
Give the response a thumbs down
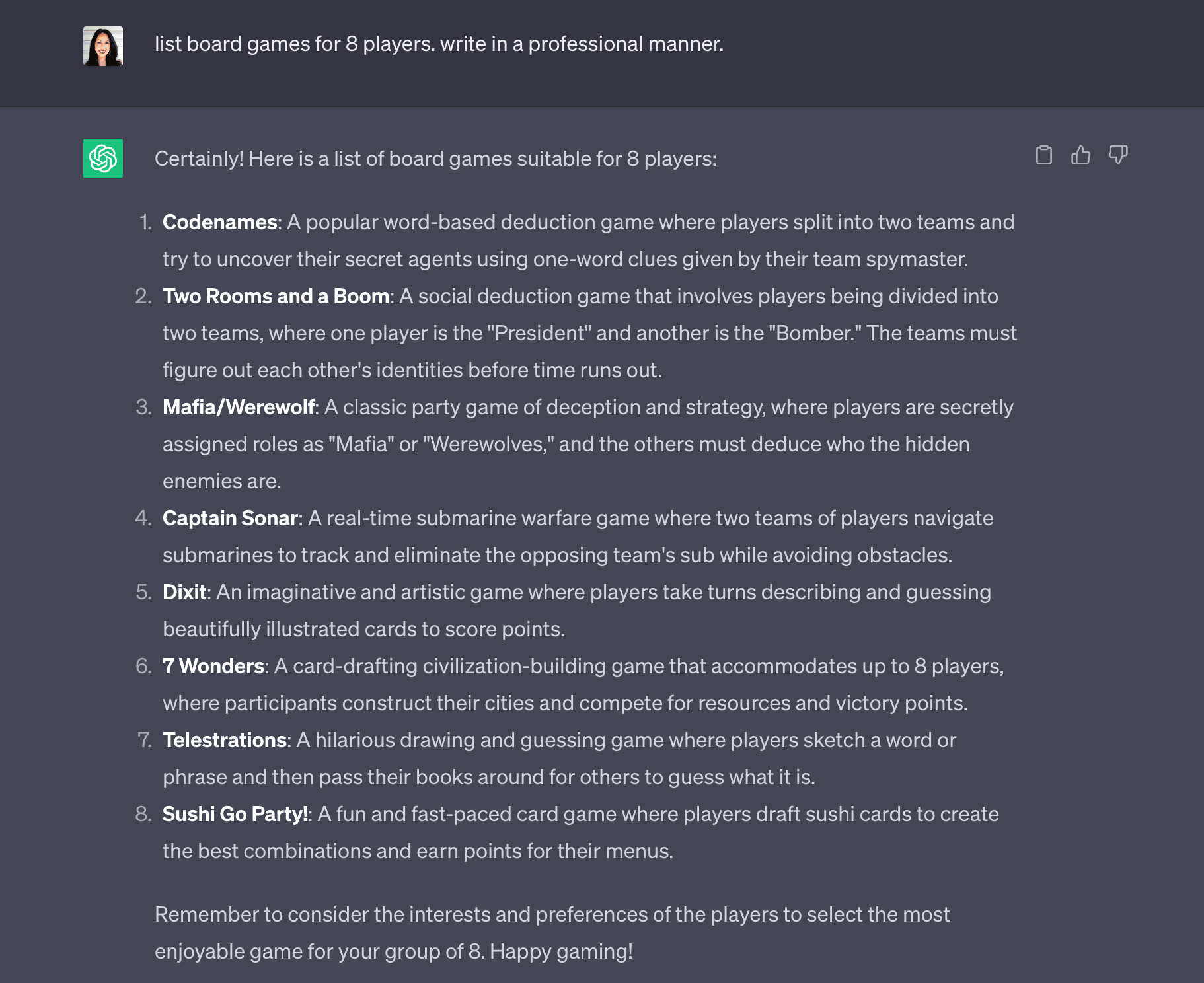point(1118,155)
